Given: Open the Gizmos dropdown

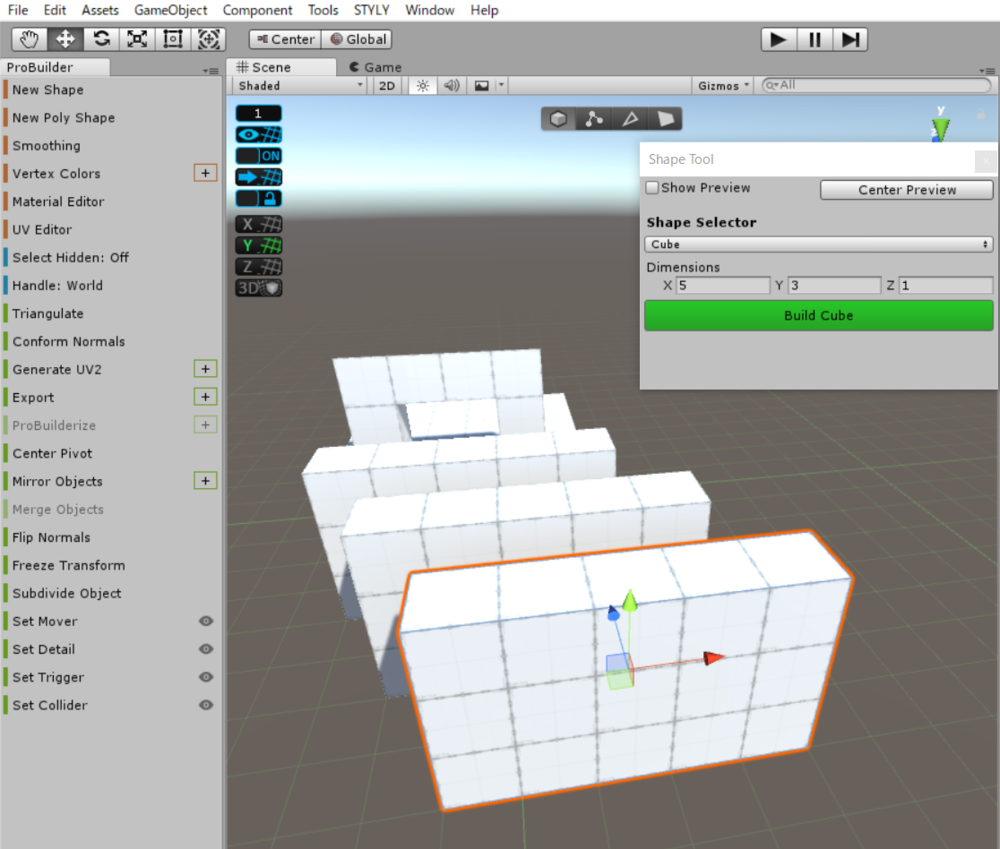Looking at the screenshot, I should (722, 85).
